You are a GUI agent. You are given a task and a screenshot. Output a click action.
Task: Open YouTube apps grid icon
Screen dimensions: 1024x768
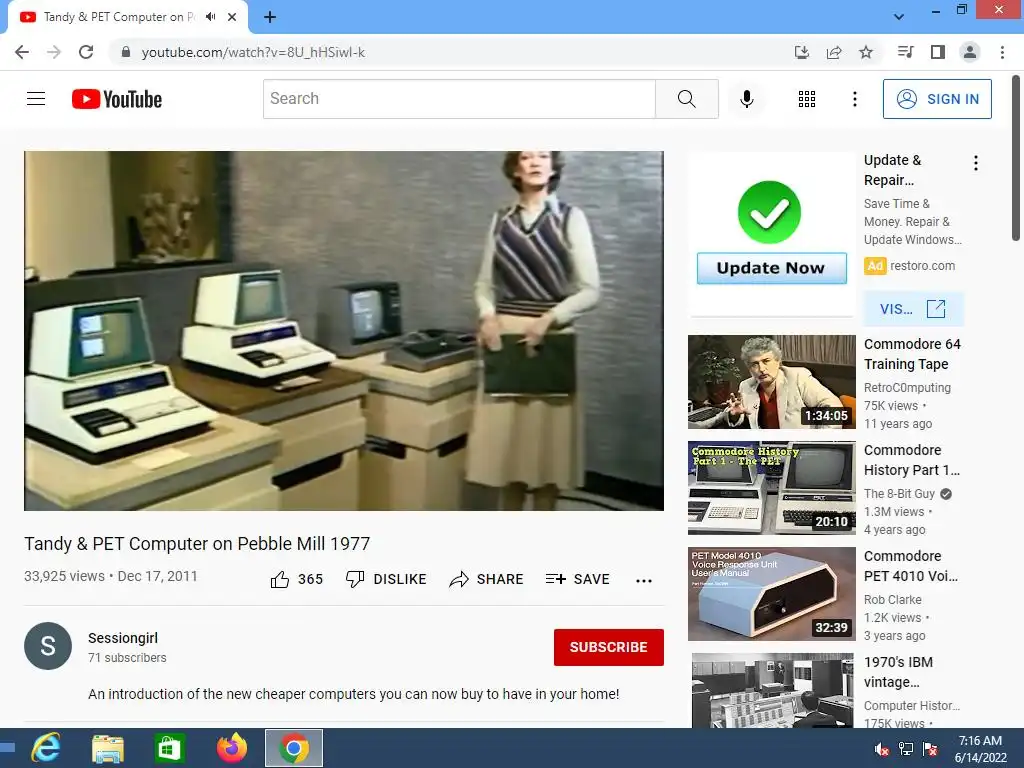coord(807,99)
